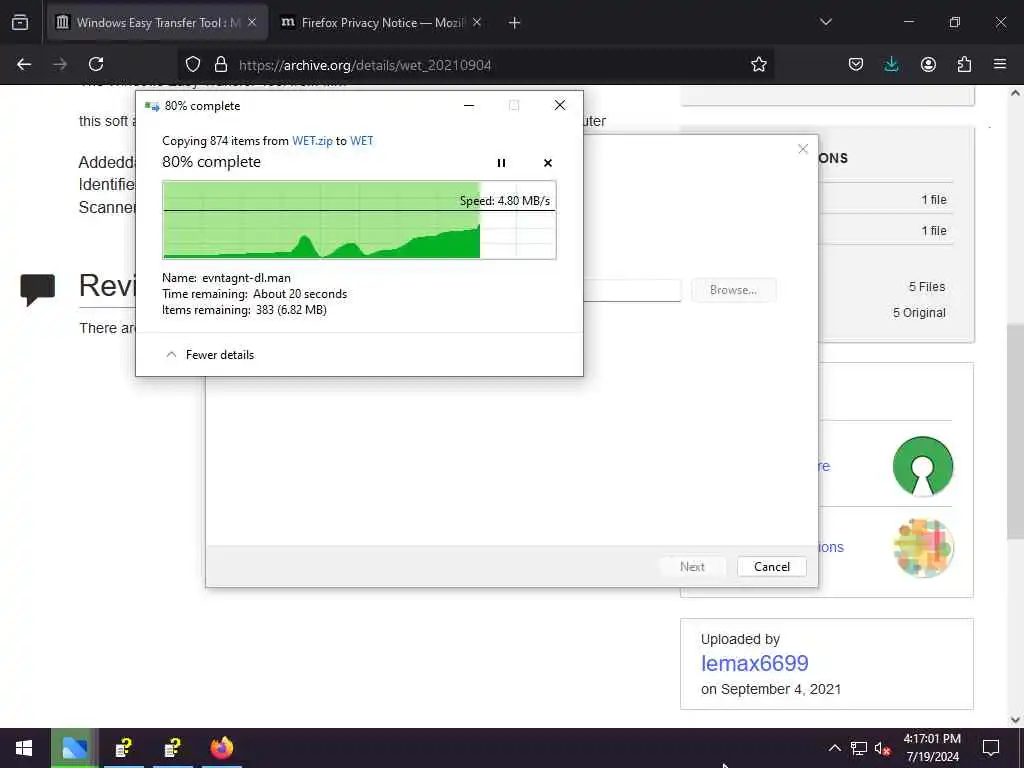Go back to previous page
The width and height of the screenshot is (1024, 768).
24,64
